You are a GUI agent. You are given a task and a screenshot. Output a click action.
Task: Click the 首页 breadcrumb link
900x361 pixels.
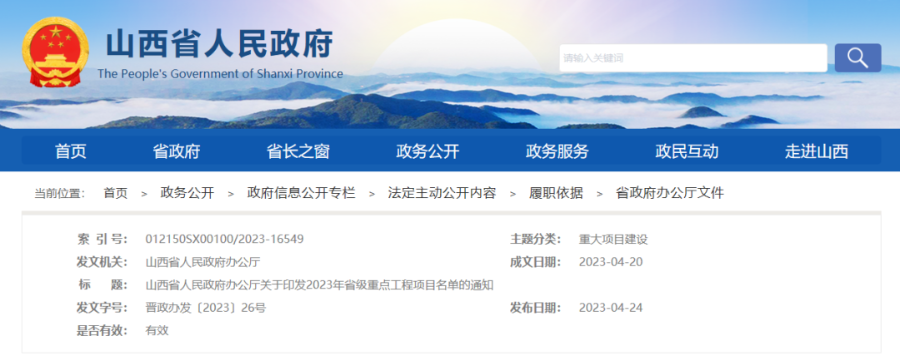point(115,193)
